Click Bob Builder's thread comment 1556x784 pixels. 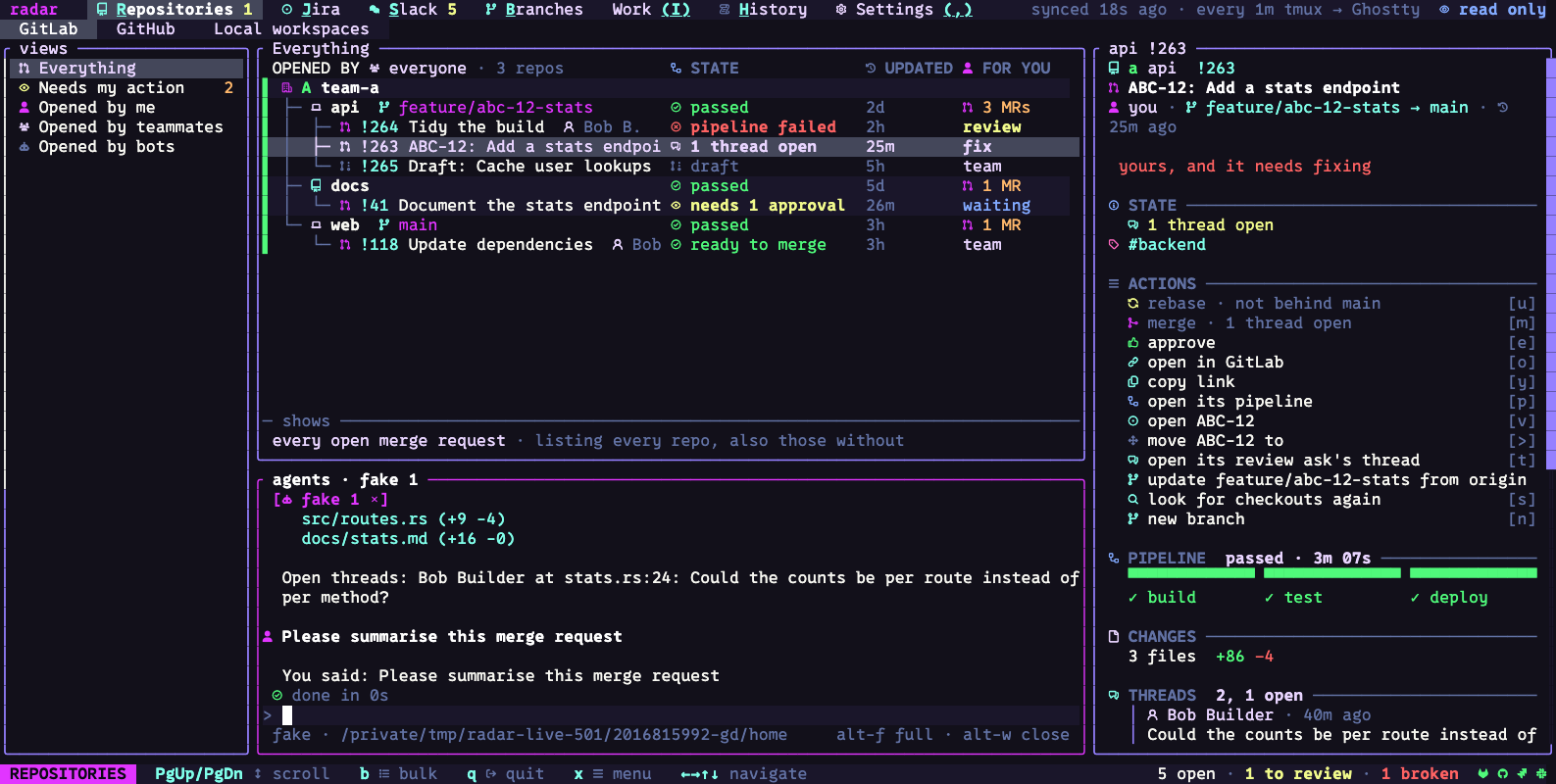(1341, 735)
